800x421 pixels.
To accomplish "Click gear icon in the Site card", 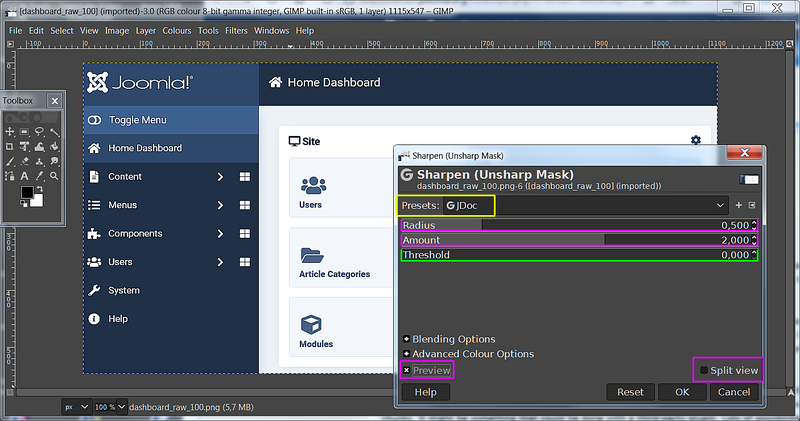I will pyautogui.click(x=696, y=140).
